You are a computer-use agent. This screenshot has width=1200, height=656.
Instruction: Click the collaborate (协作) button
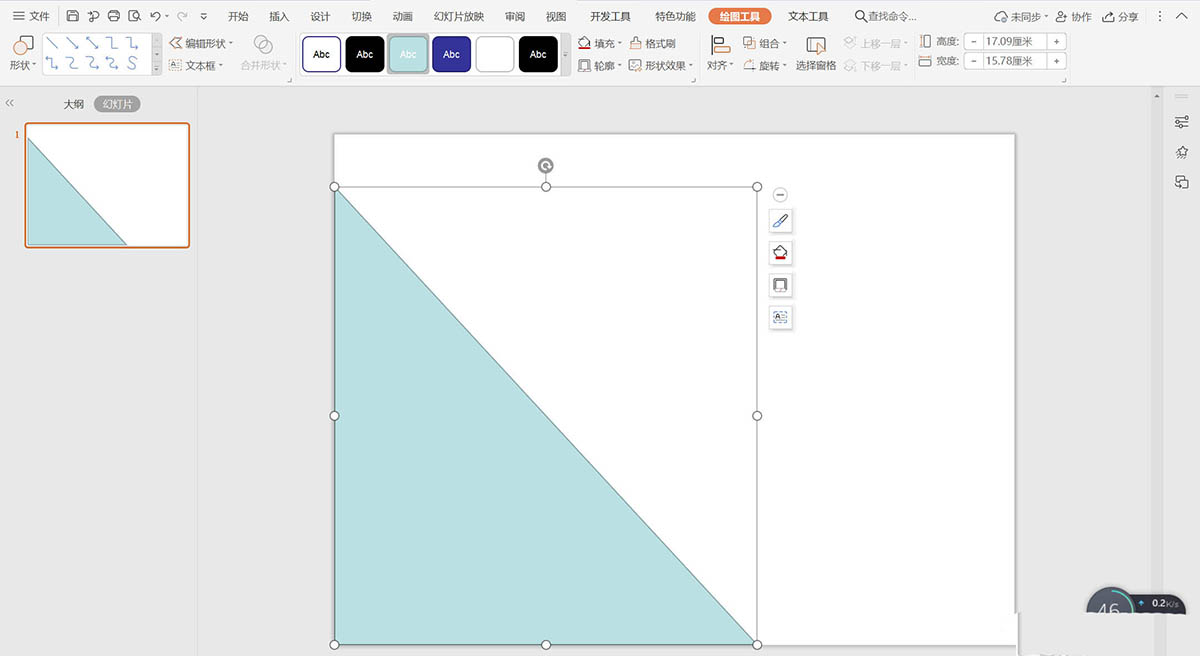click(1073, 17)
